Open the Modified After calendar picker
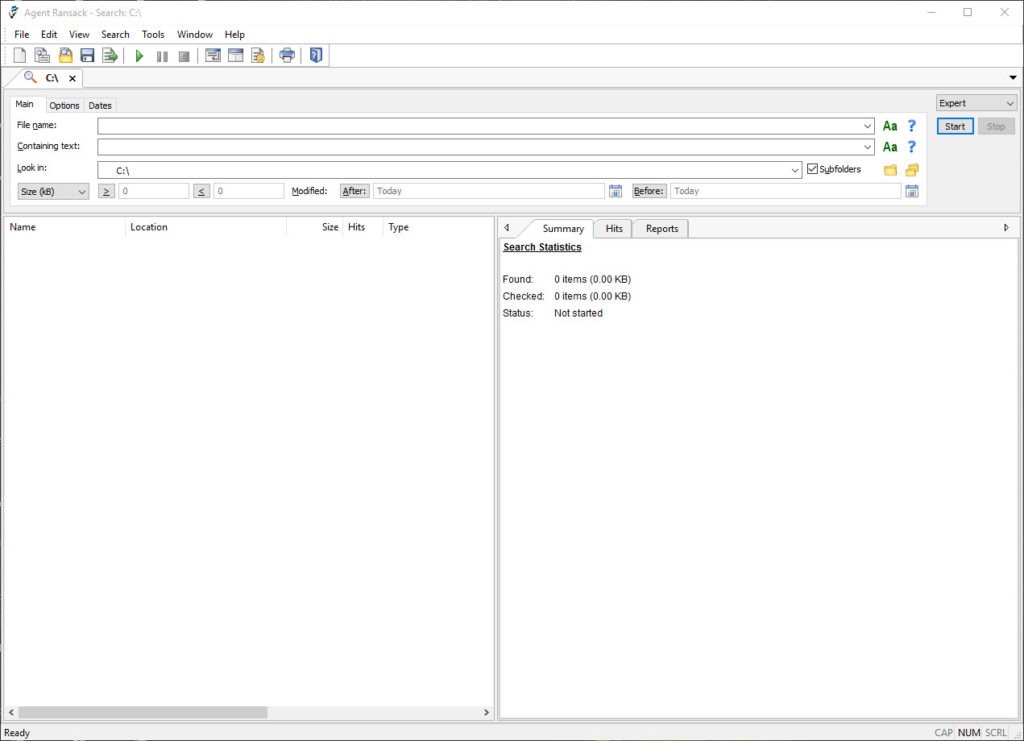 click(x=615, y=191)
